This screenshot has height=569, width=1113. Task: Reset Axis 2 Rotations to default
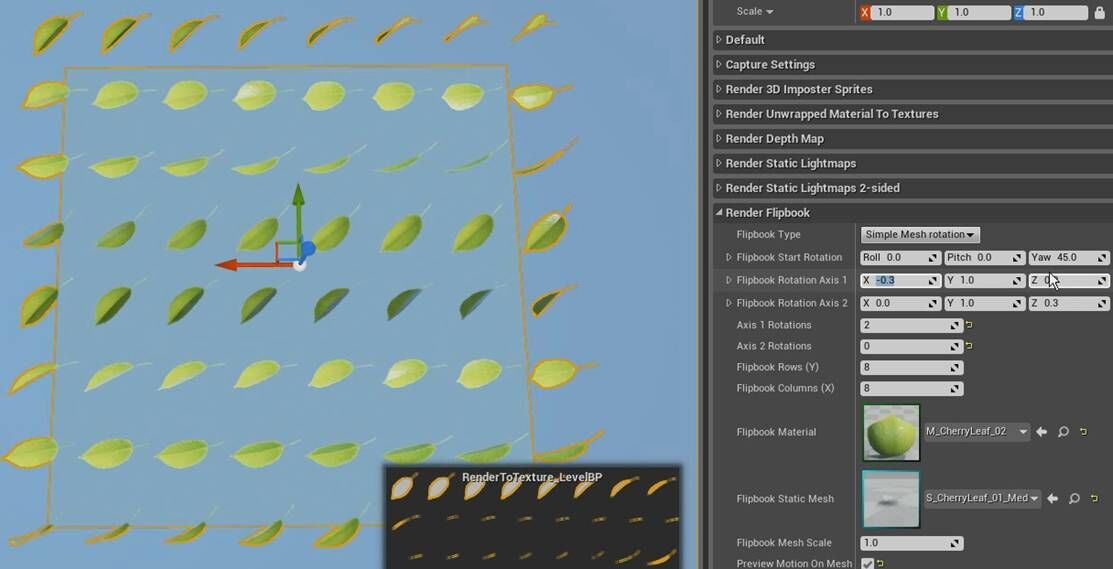(x=970, y=347)
